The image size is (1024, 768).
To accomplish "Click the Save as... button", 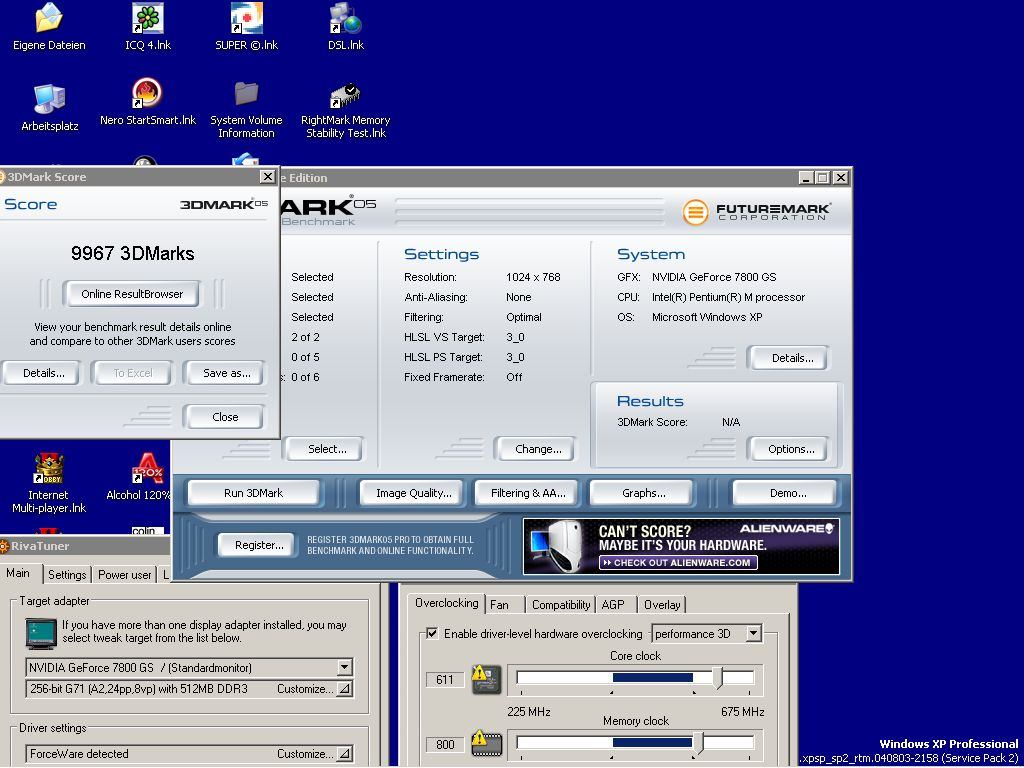I will coord(227,373).
